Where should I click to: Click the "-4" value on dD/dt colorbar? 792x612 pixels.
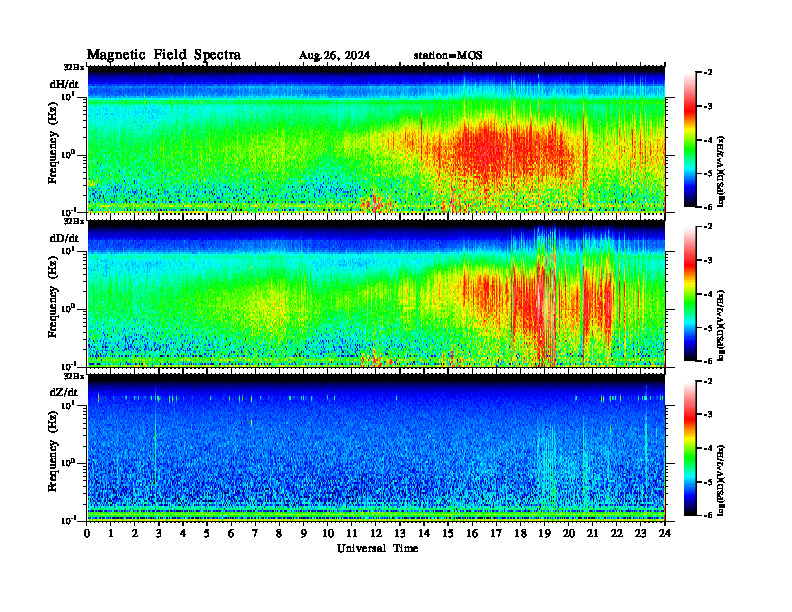[709, 294]
